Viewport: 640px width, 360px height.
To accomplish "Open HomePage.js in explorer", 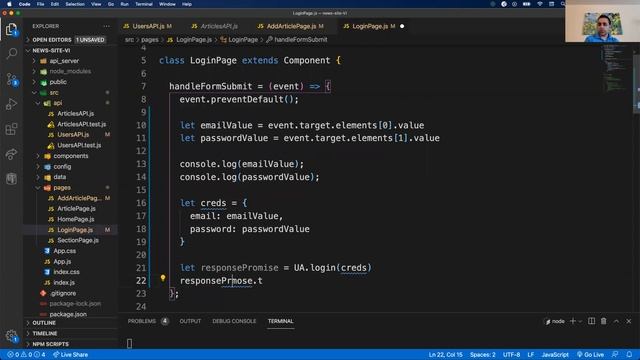I will click(x=76, y=219).
